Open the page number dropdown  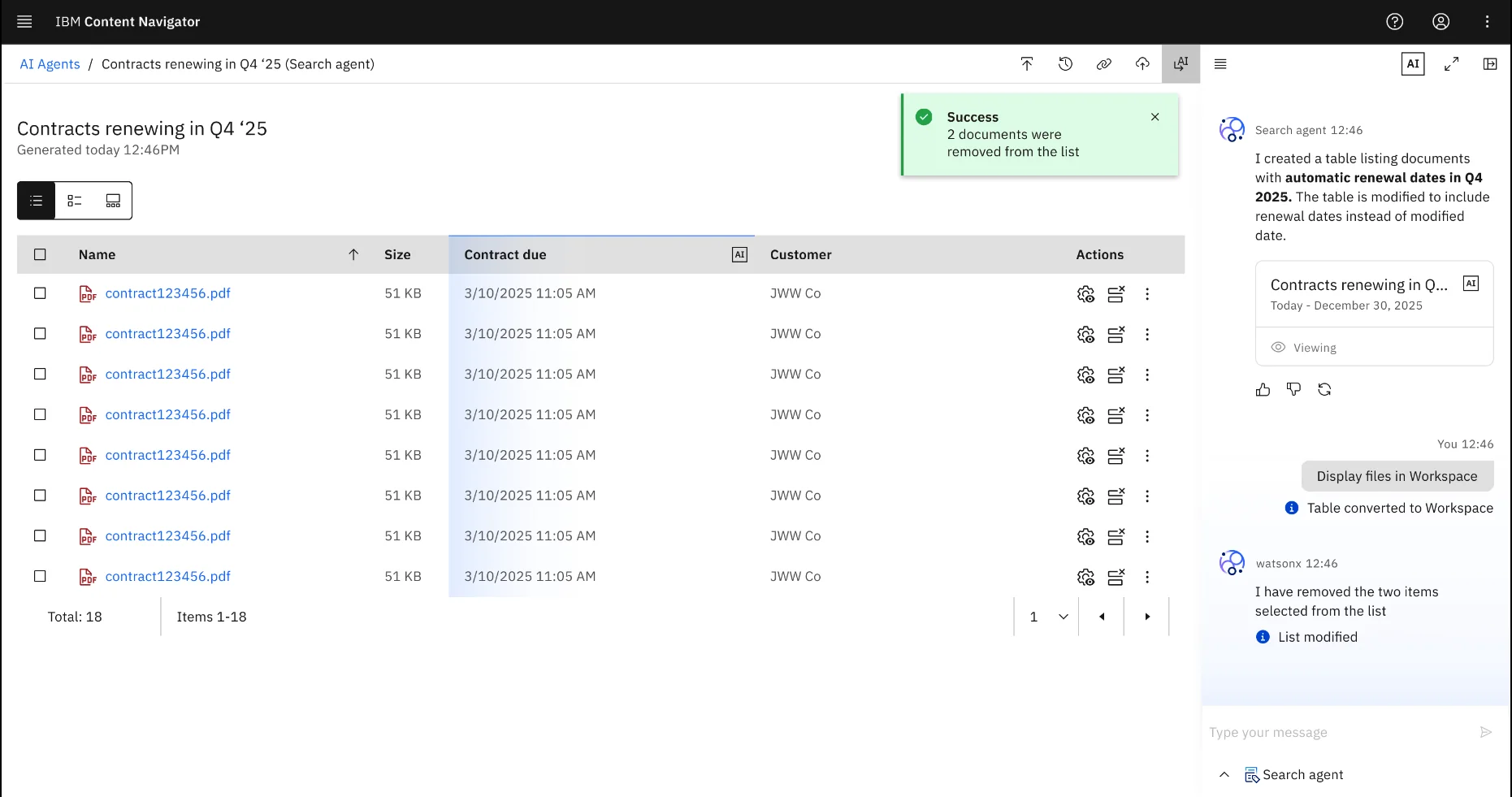1046,617
